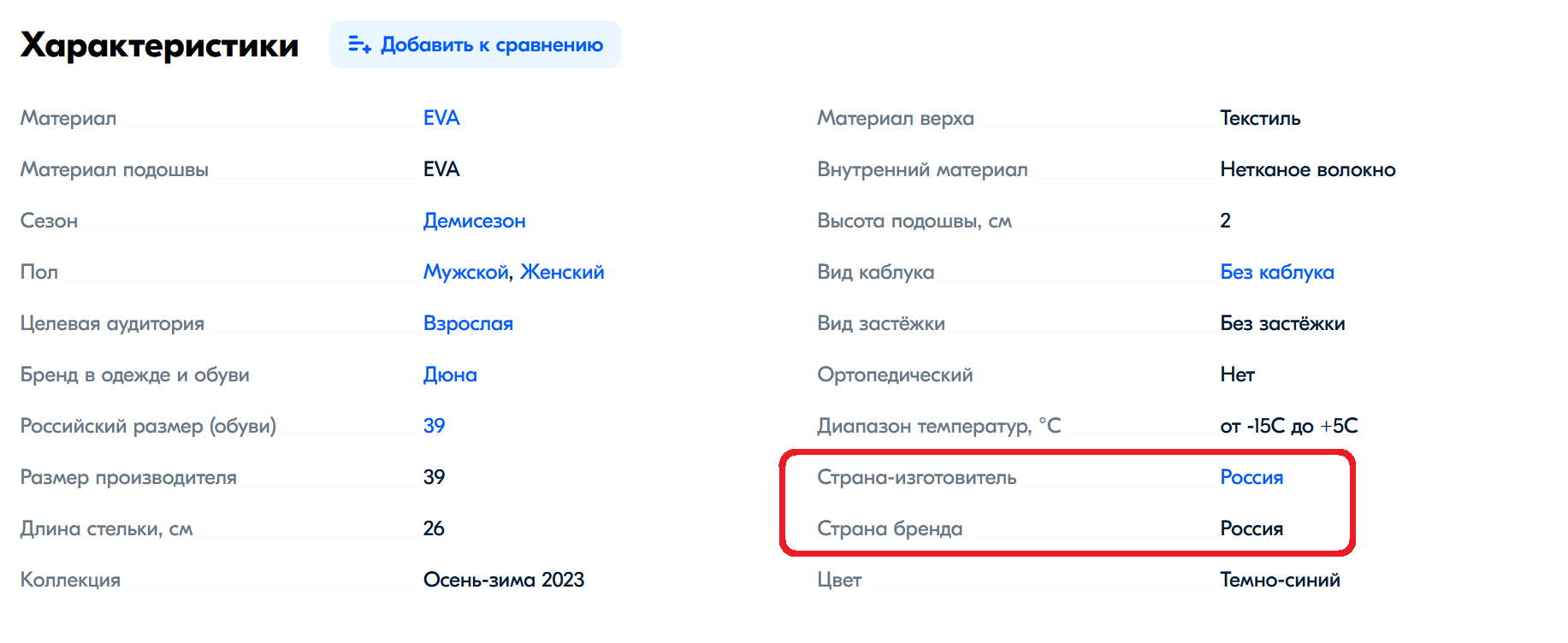Click the 'Длина стельки, см' label

click(107, 528)
